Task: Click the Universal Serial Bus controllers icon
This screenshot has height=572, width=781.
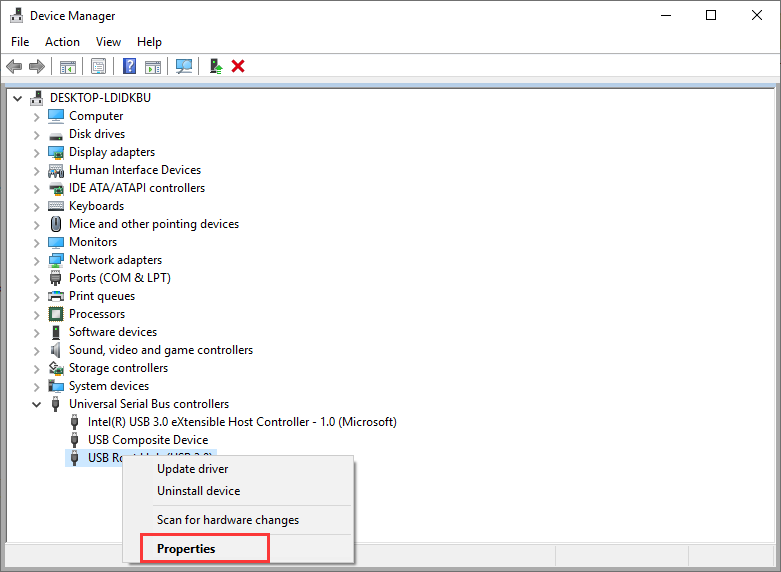Action: [56, 404]
